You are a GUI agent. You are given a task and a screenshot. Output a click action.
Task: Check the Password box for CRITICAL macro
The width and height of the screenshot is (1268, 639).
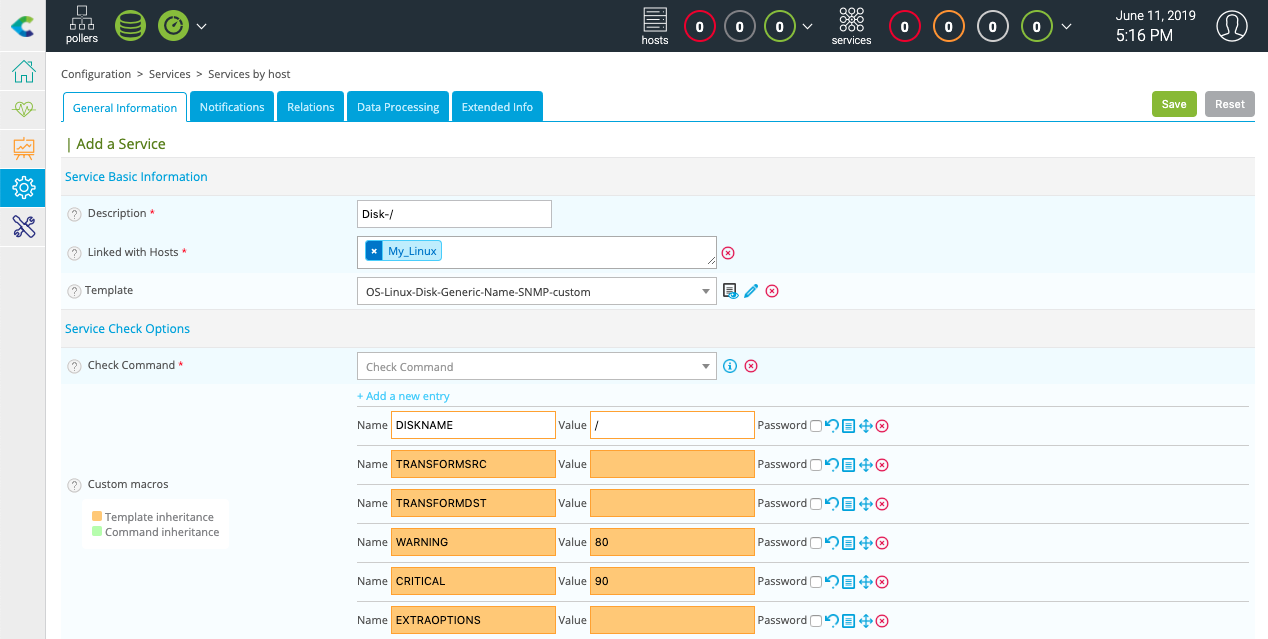pos(816,582)
